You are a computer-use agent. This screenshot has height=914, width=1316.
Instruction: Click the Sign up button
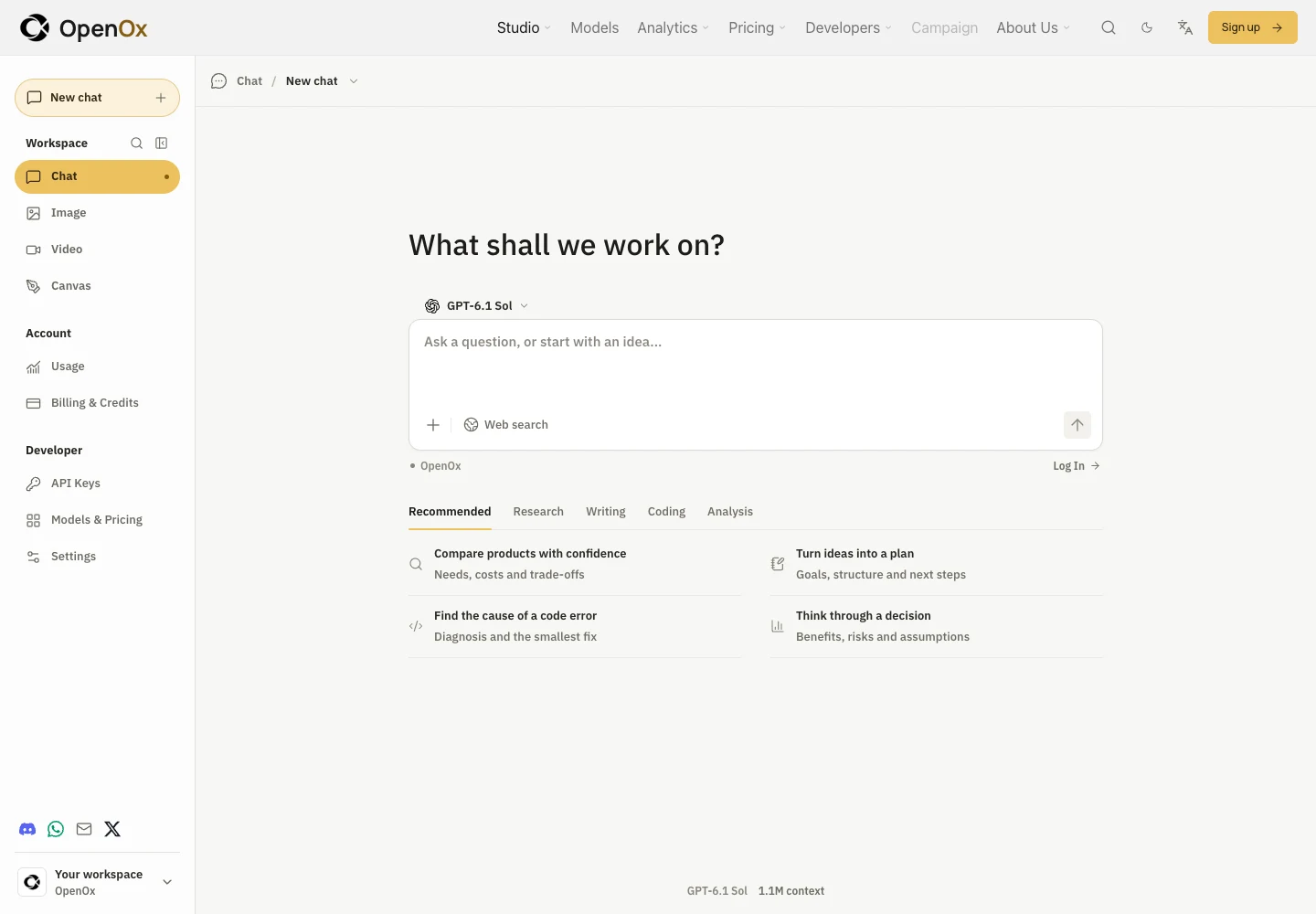(x=1253, y=27)
